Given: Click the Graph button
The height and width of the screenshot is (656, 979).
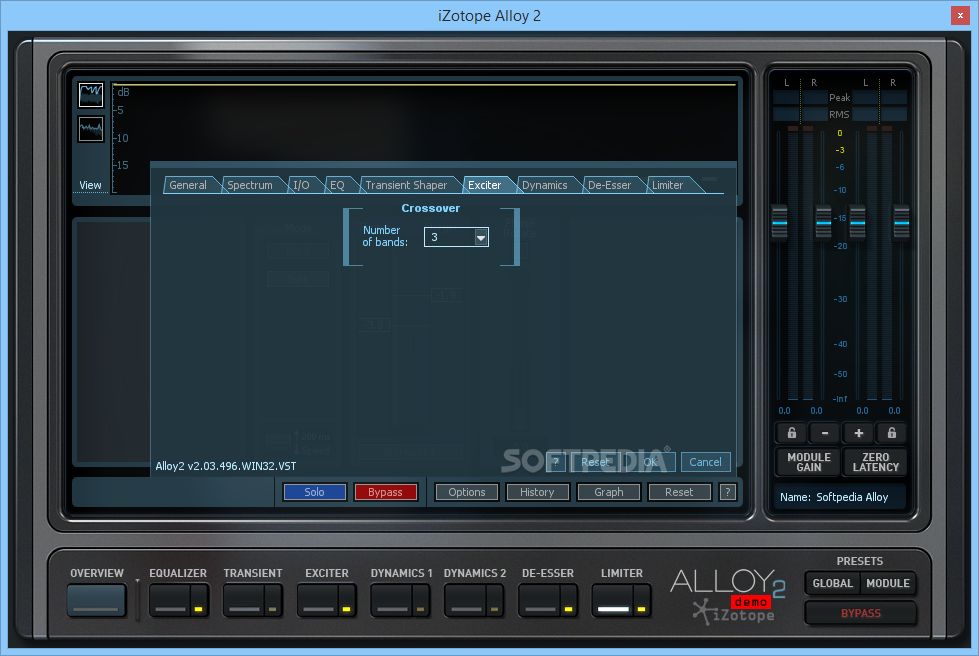Looking at the screenshot, I should 609,492.
